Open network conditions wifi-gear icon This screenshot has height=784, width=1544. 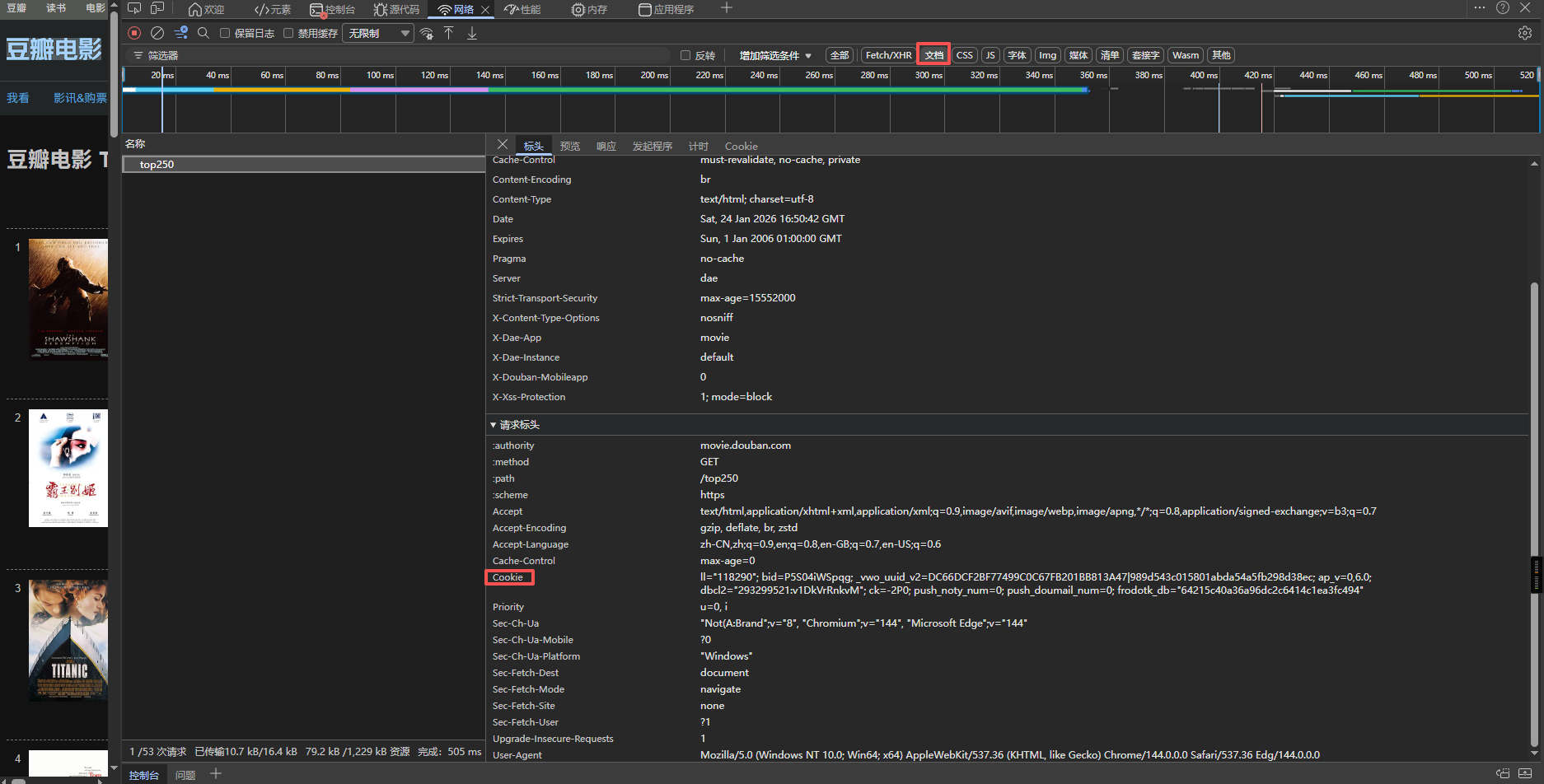(x=426, y=33)
